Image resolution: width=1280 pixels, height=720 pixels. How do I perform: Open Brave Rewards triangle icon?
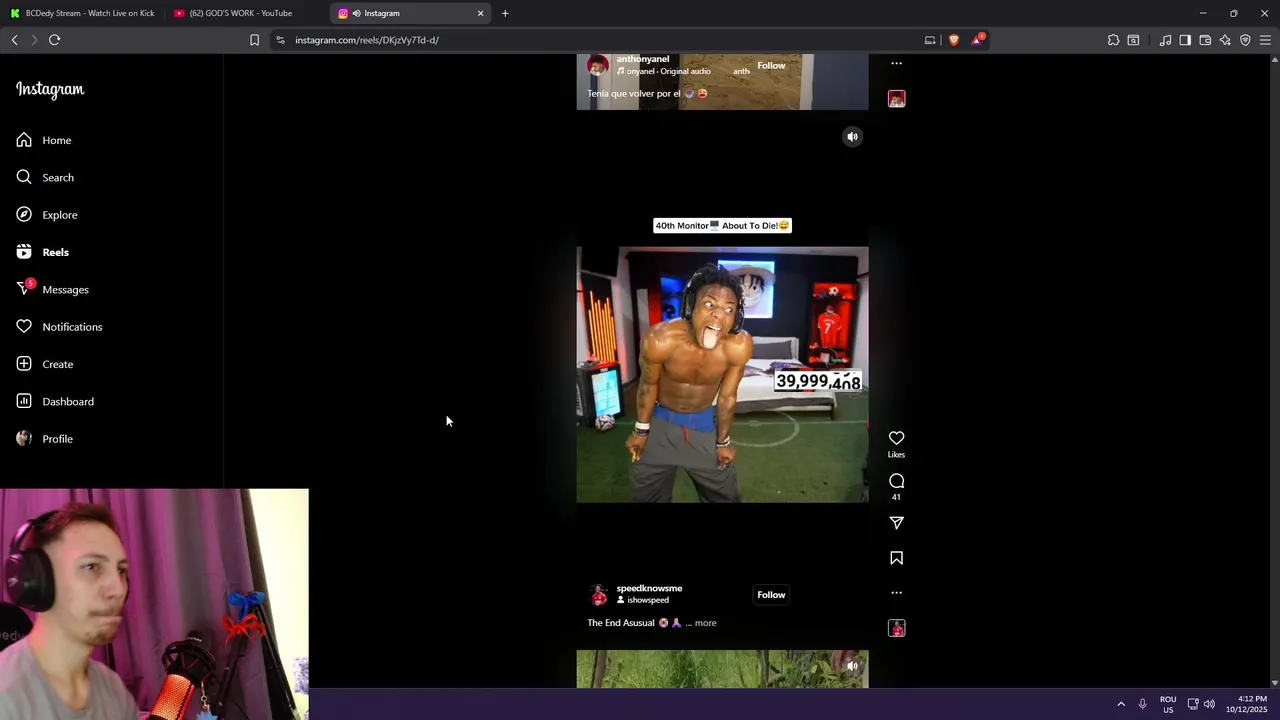click(x=977, y=40)
